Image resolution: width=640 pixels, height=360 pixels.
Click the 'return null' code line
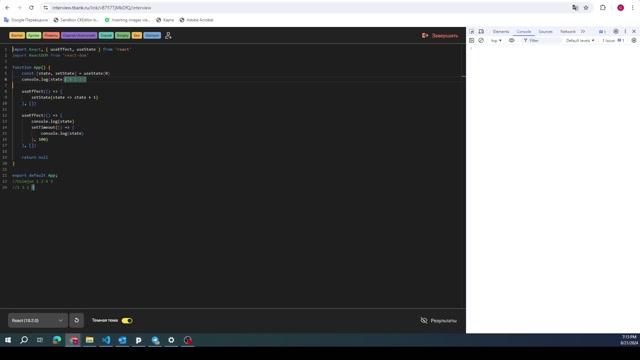pos(35,157)
